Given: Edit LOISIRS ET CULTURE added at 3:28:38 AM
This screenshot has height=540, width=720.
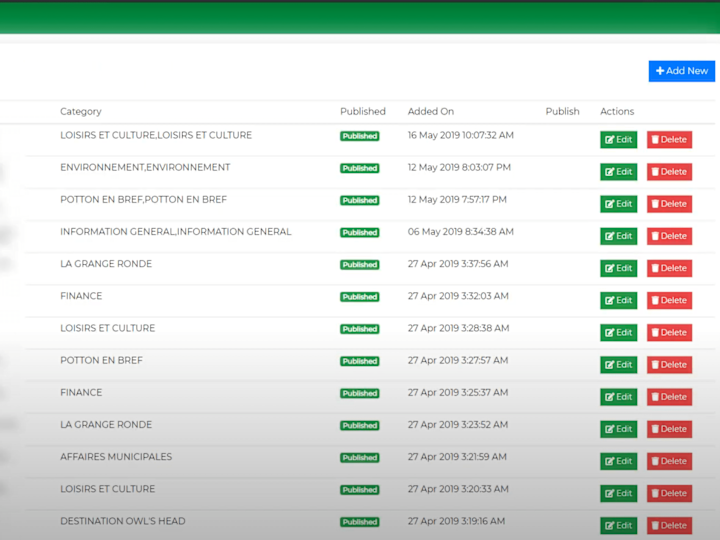Looking at the screenshot, I should pos(619,332).
